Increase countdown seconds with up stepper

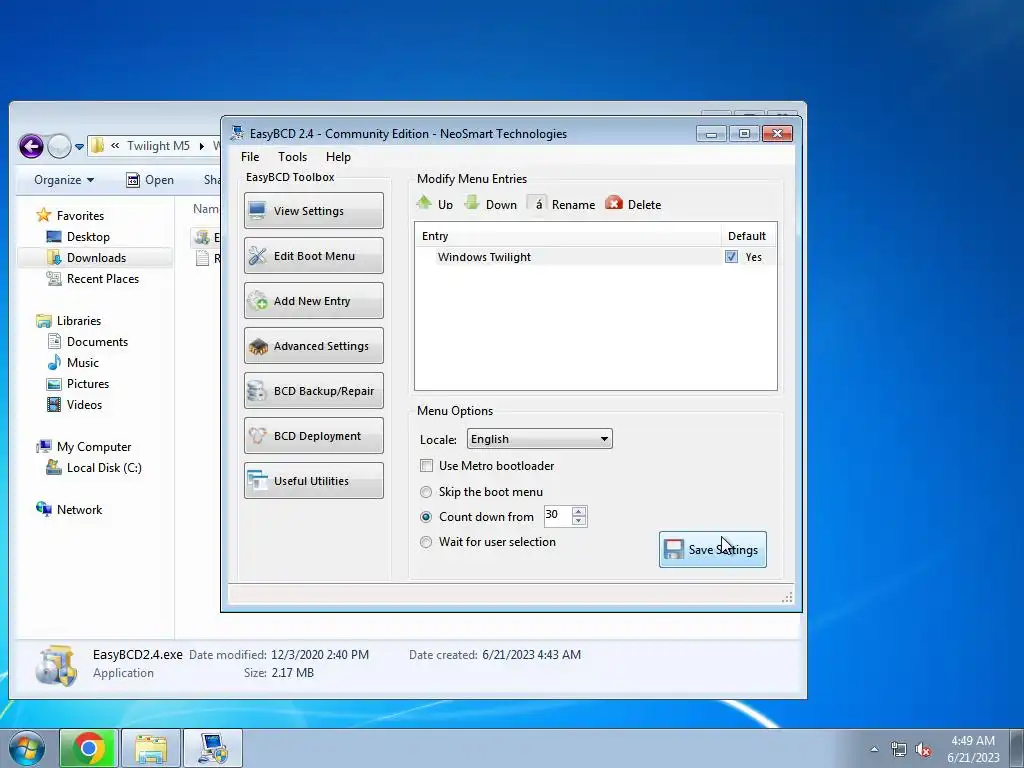[579, 511]
